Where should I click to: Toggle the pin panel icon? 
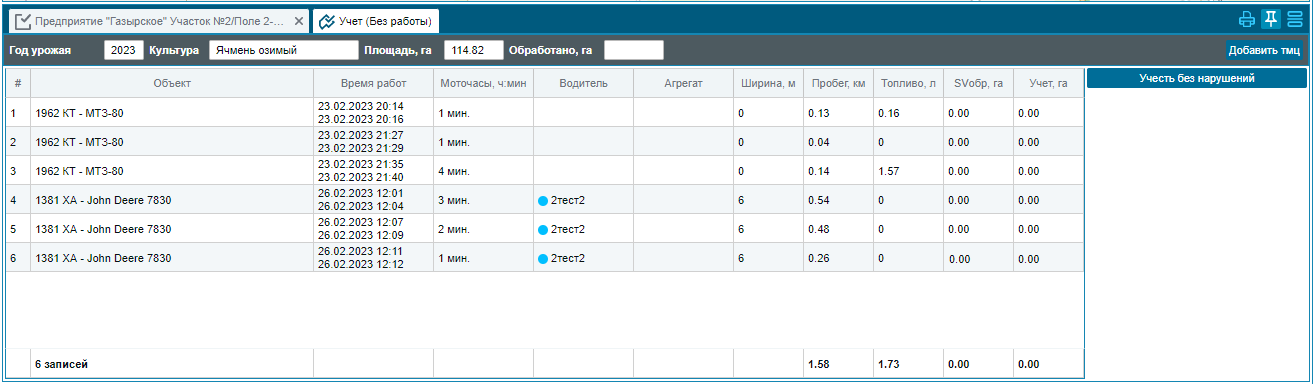pos(1271,19)
